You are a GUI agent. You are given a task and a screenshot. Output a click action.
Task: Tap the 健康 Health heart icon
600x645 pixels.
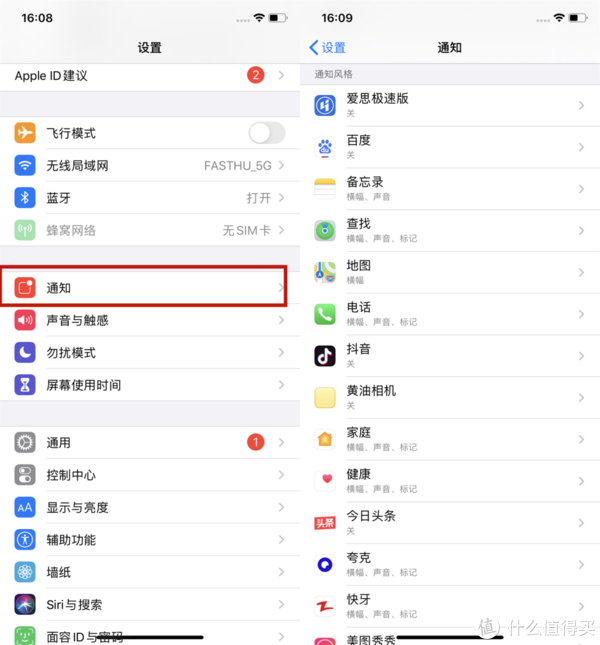point(325,481)
